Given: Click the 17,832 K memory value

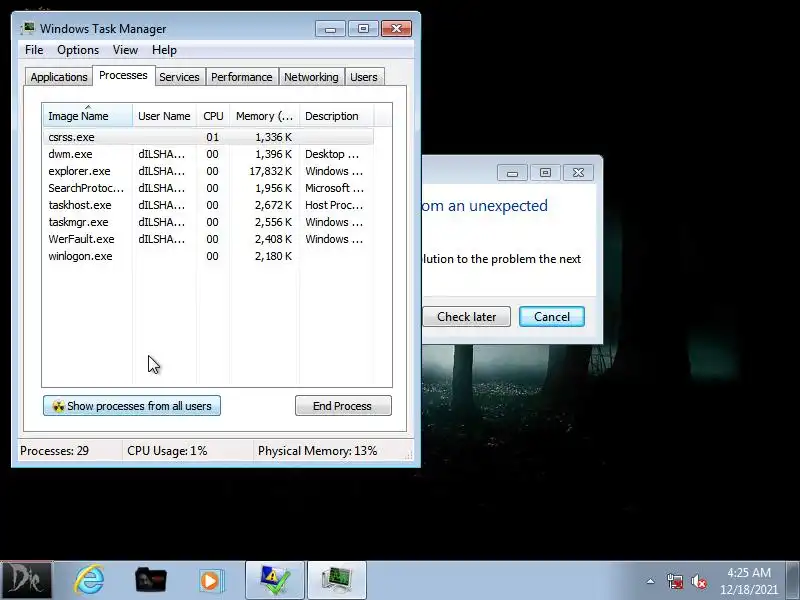Looking at the screenshot, I should 270,171.
